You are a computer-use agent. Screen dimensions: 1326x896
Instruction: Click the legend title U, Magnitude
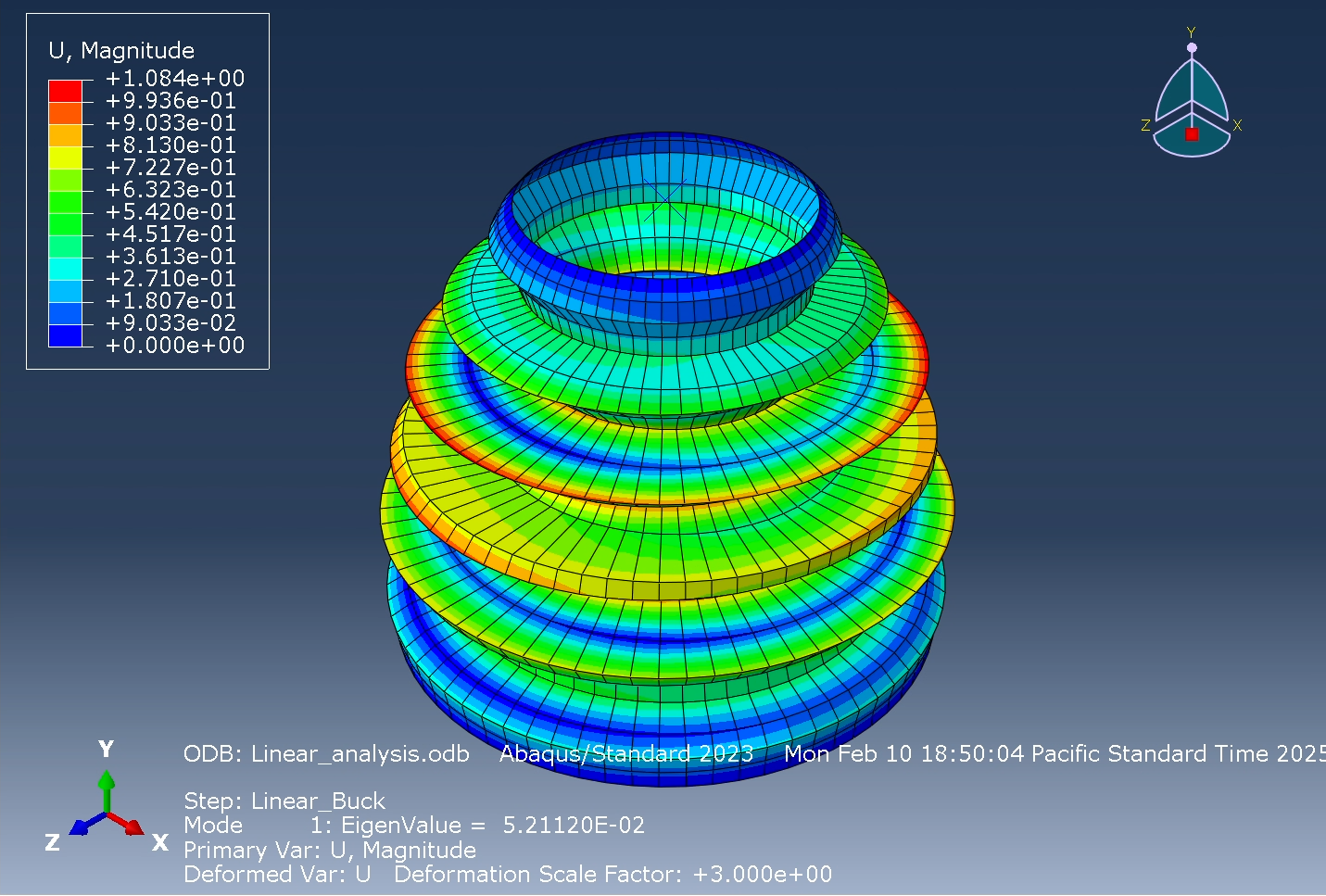(x=123, y=51)
